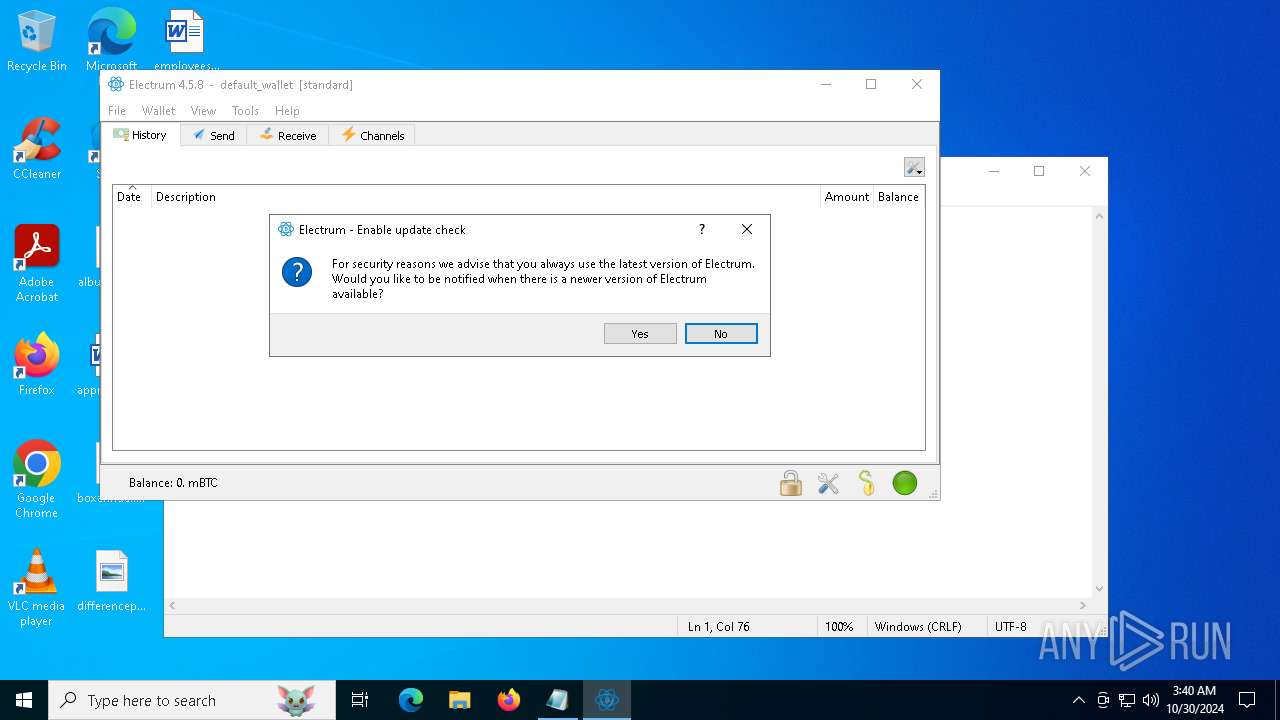This screenshot has width=1280, height=720.
Task: Switch to the History tab
Action: point(140,135)
